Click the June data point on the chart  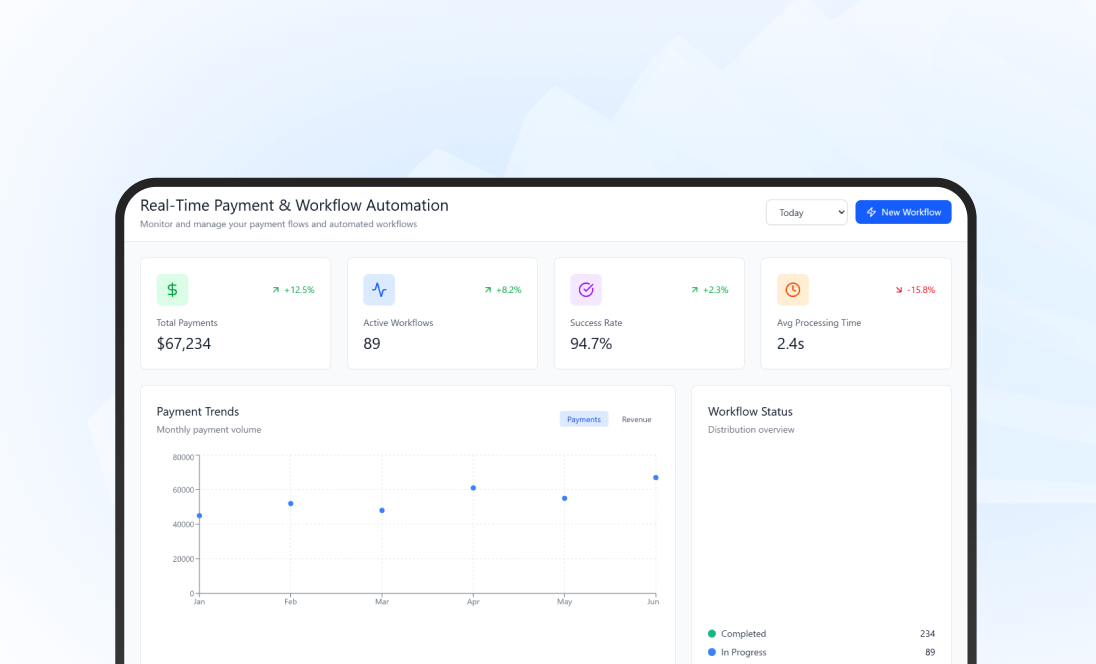[655, 478]
